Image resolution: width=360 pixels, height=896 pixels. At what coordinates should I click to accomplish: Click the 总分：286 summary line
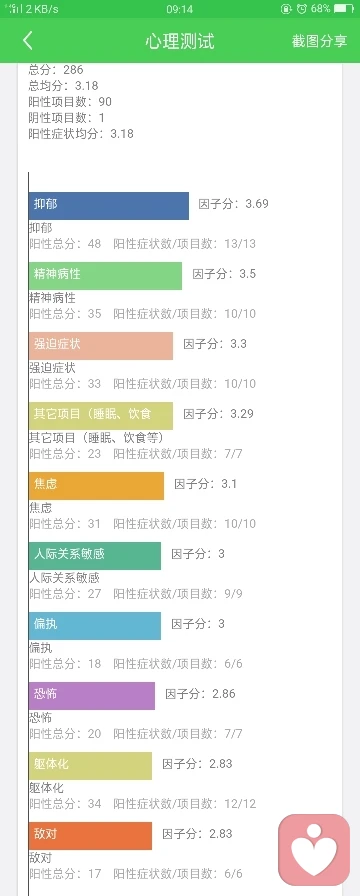(56, 70)
